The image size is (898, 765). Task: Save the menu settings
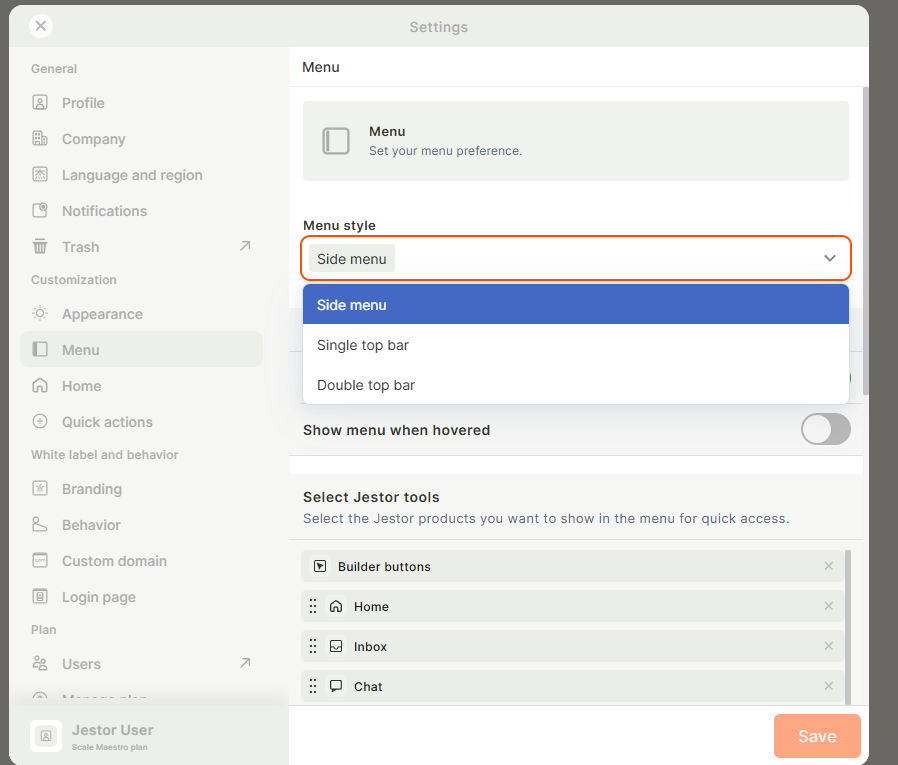(817, 736)
